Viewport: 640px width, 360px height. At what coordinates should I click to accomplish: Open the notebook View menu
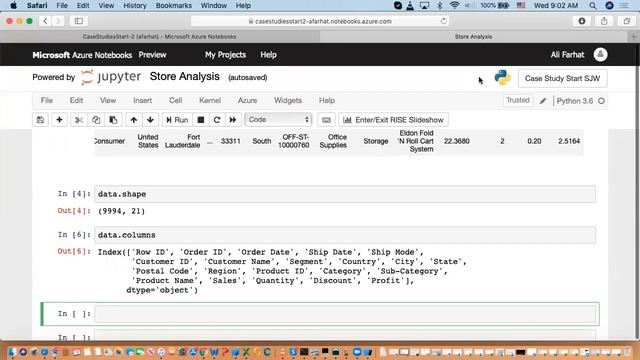[x=108, y=100]
